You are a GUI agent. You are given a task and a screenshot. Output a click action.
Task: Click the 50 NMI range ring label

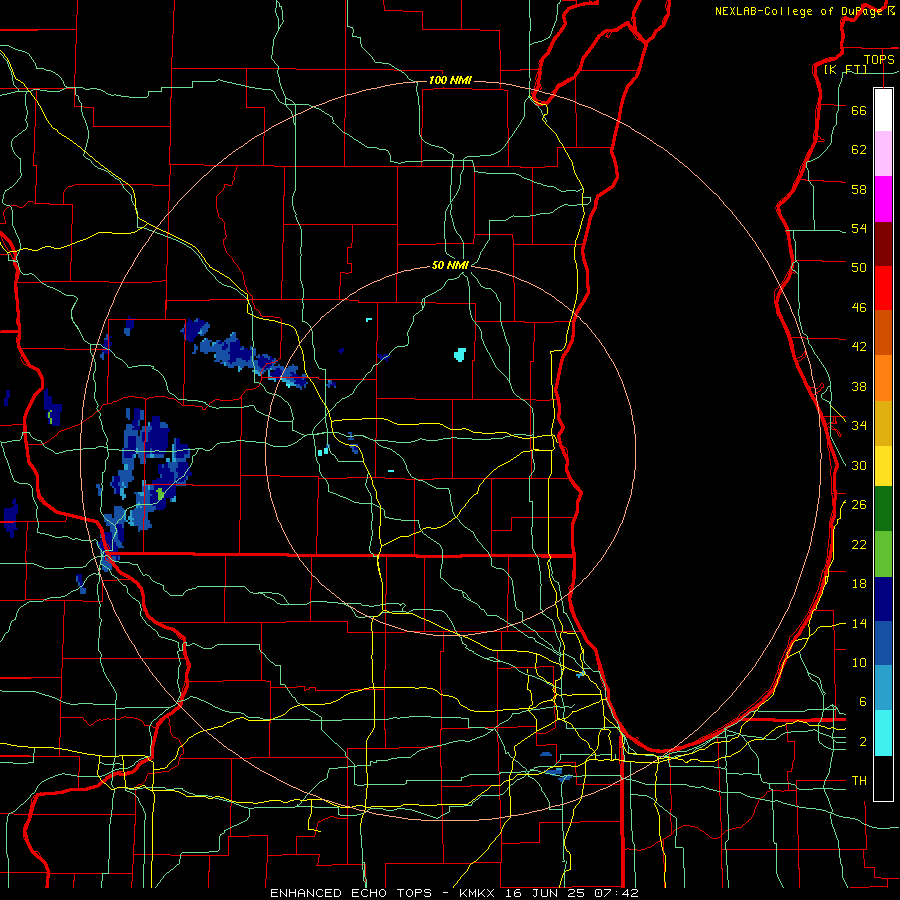coord(451,265)
